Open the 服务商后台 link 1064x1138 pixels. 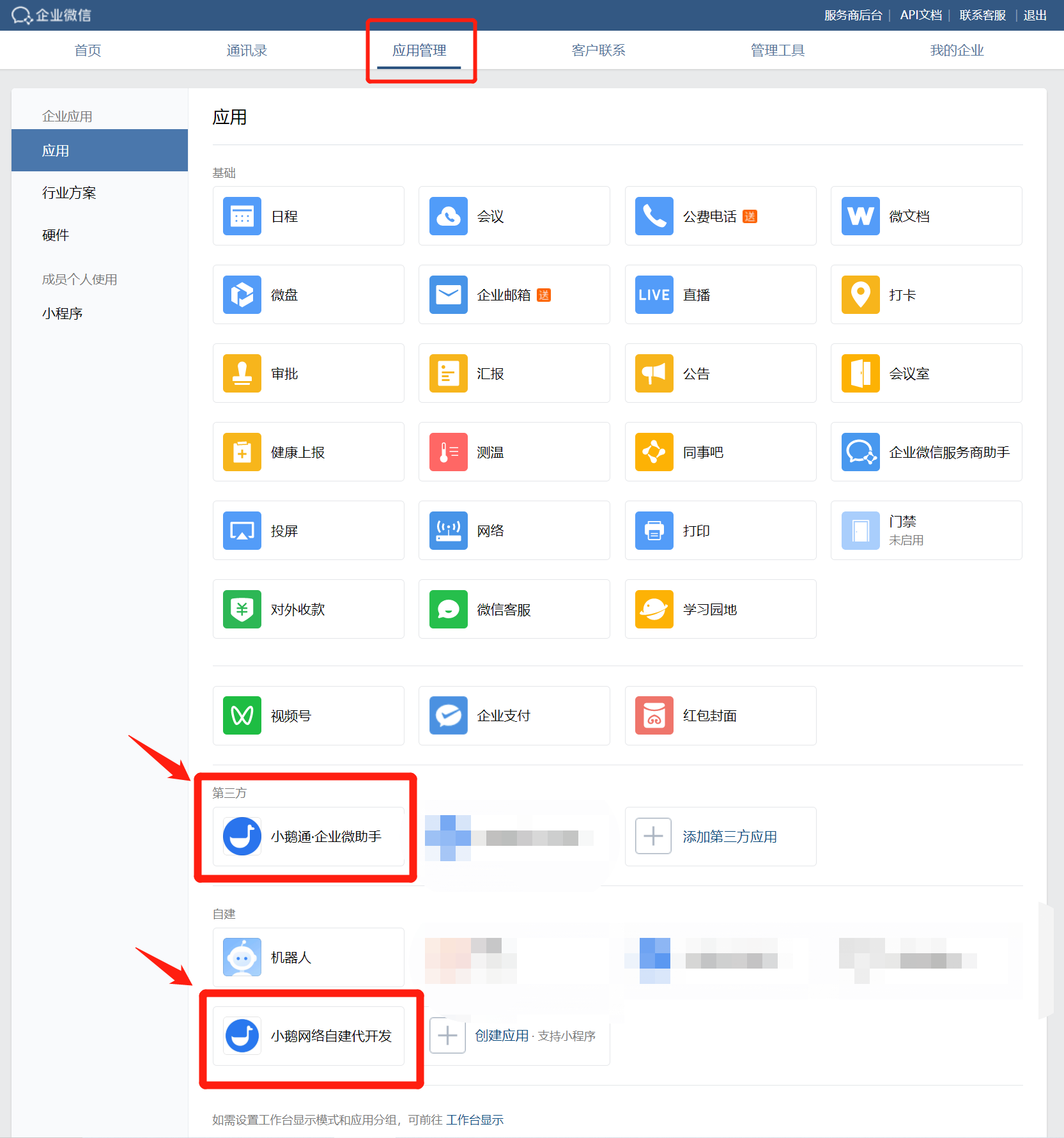(853, 15)
